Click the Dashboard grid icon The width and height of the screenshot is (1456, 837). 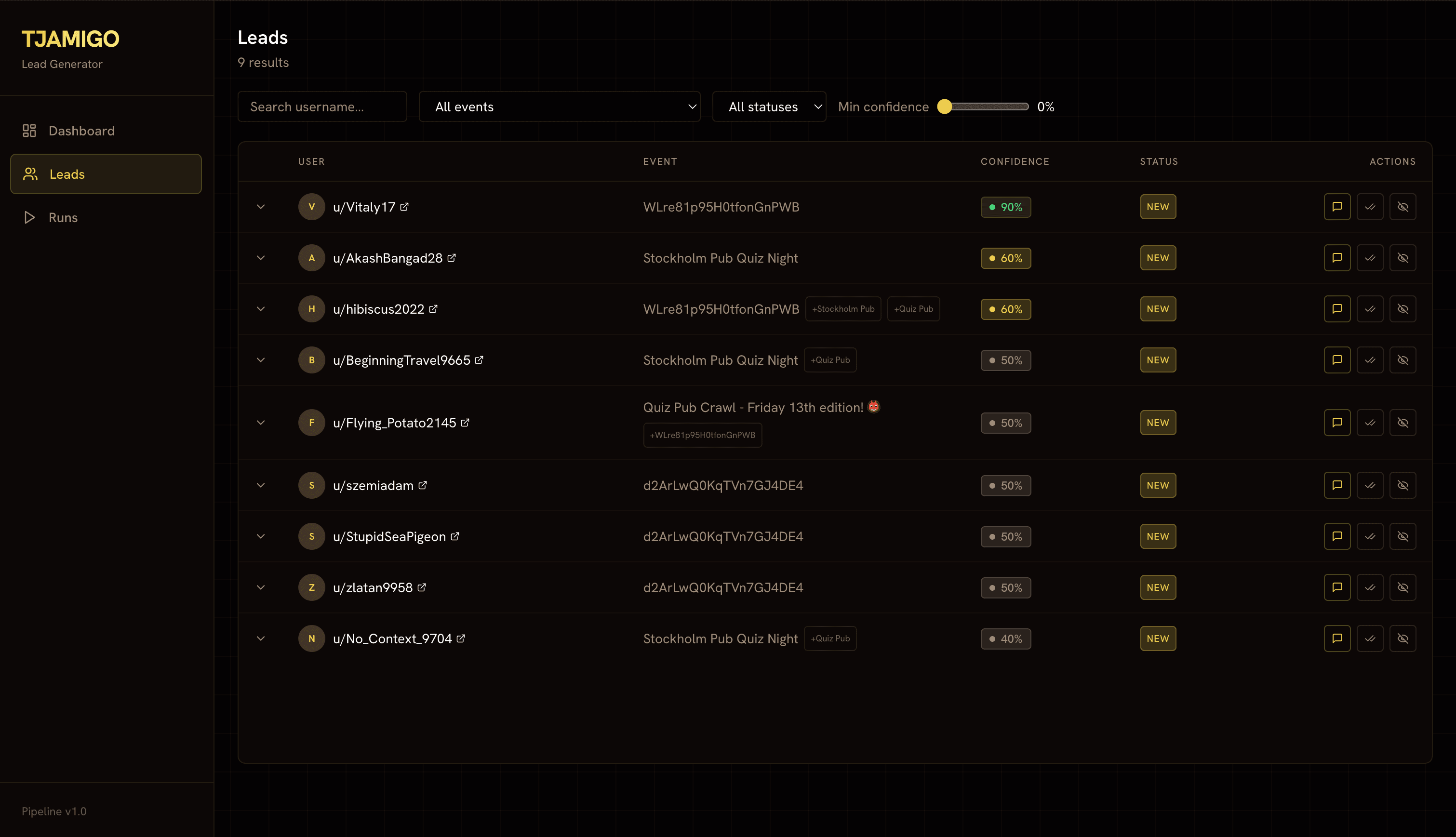coord(29,131)
